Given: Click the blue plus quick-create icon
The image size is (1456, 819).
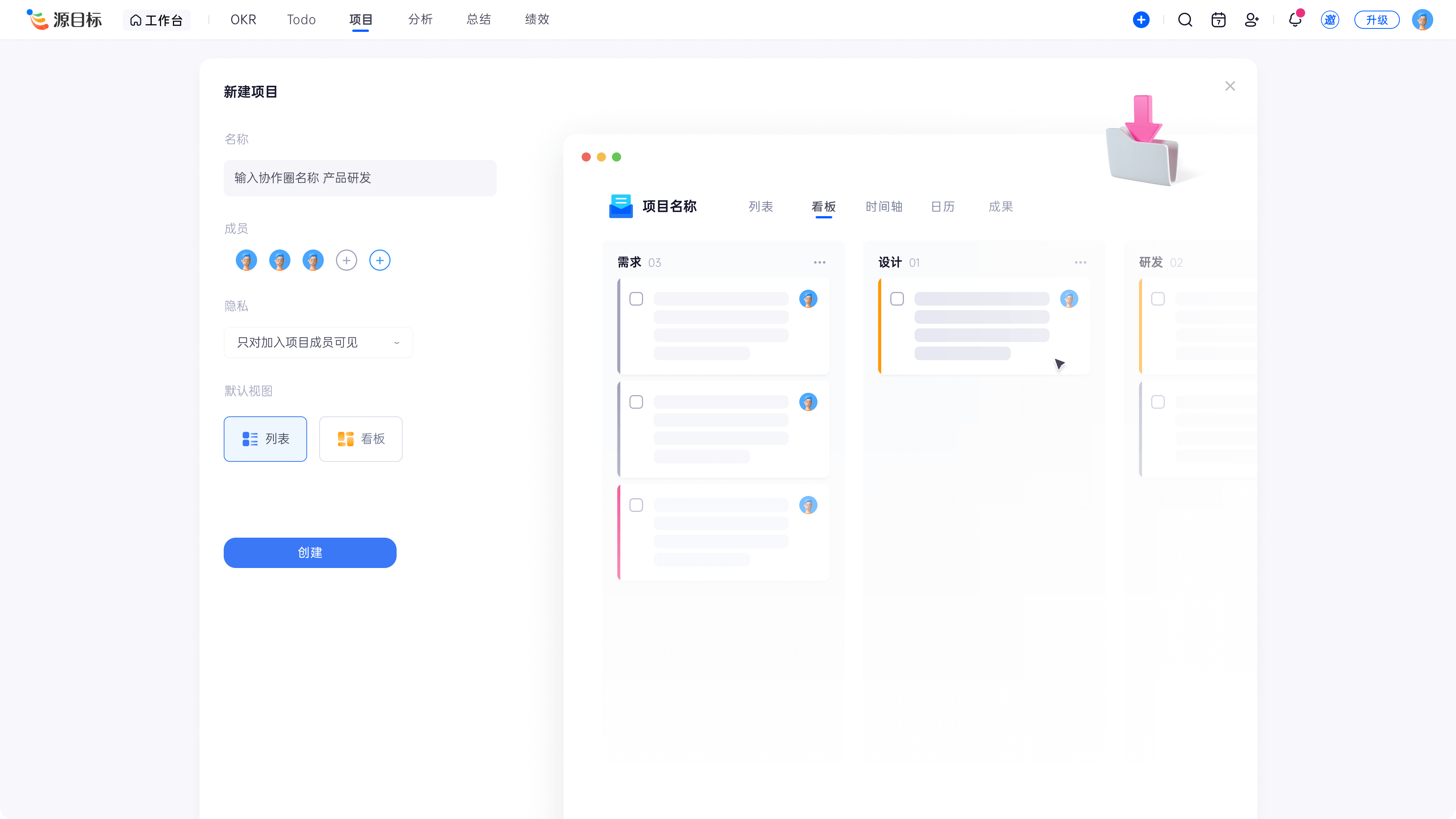Looking at the screenshot, I should pyautogui.click(x=1141, y=20).
